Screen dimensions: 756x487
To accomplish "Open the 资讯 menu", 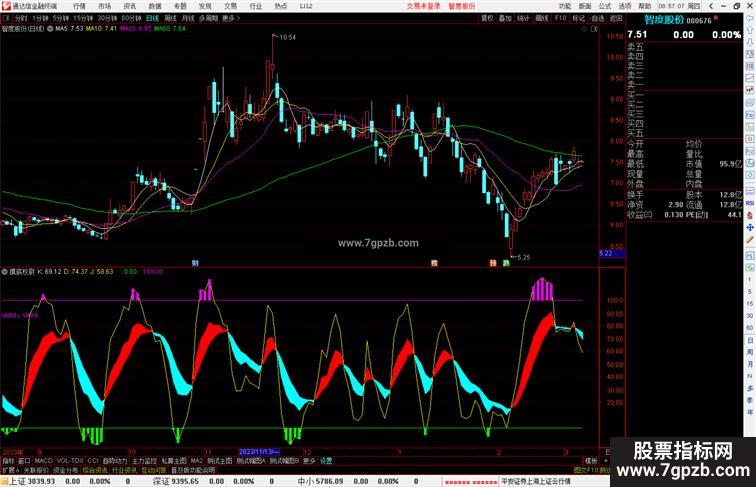I will pos(130,6).
